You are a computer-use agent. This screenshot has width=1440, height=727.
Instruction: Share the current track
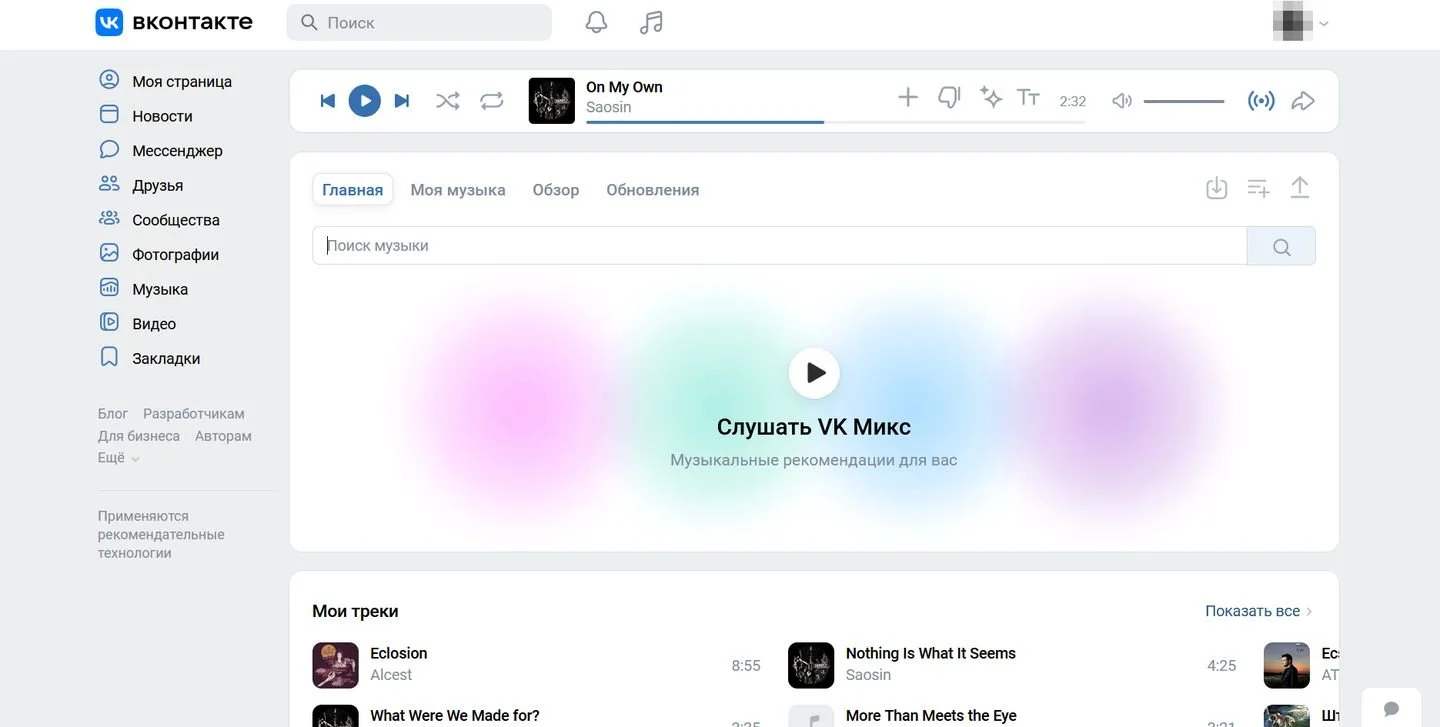1303,101
